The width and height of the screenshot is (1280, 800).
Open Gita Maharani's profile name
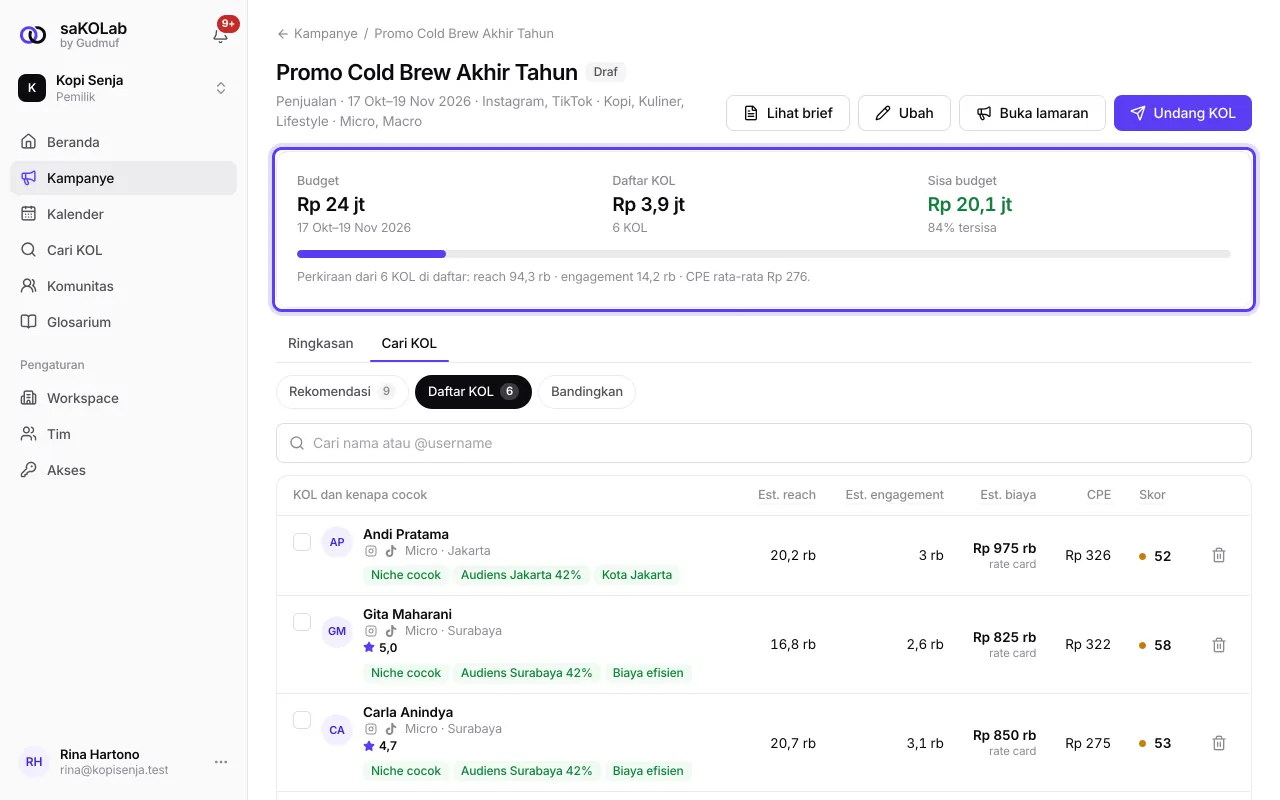pos(408,614)
